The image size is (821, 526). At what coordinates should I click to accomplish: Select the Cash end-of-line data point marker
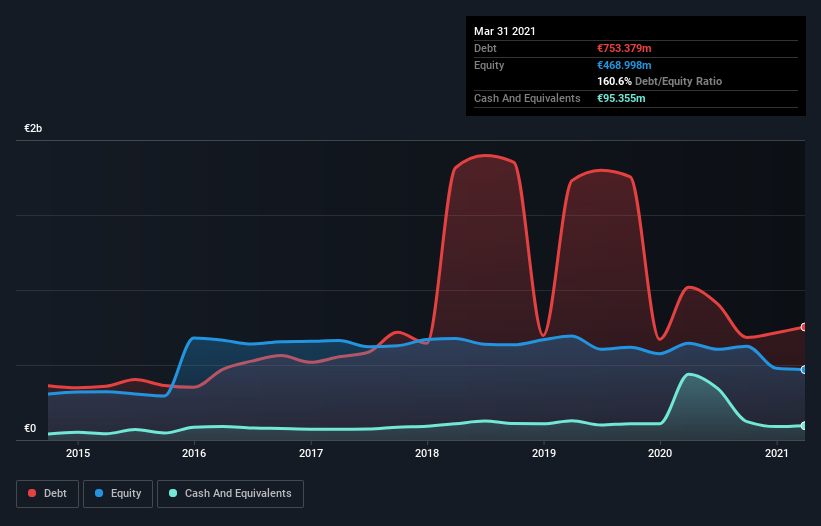click(804, 426)
